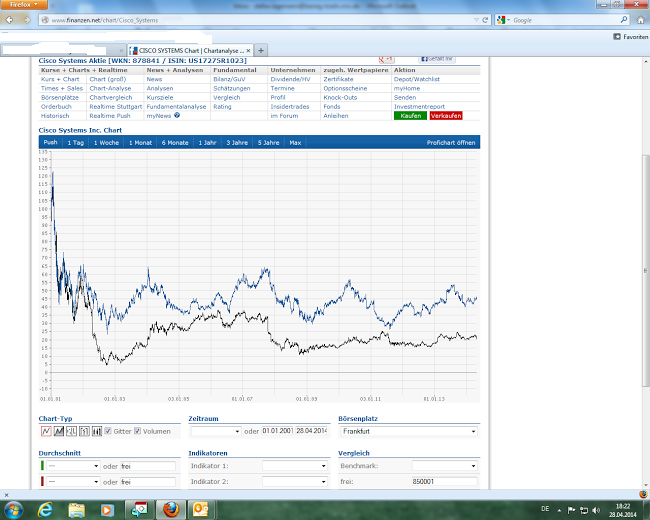Screen dimensions: 650x520
Task: Click the myNews help question-mark icon
Action: pos(177,115)
